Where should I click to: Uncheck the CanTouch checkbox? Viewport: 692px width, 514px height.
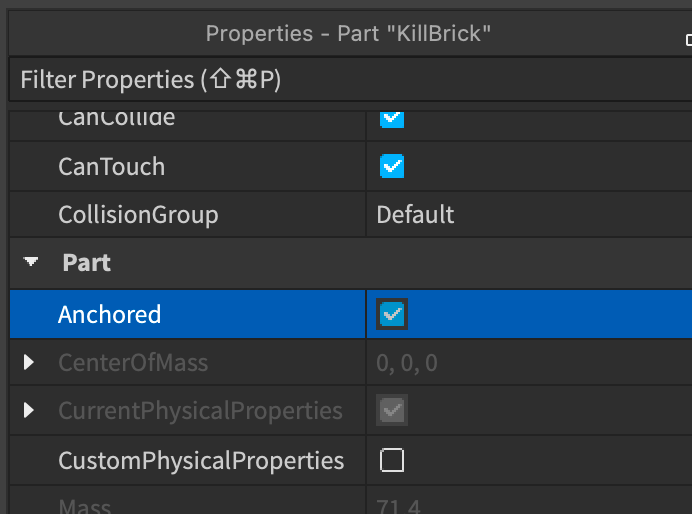392,166
